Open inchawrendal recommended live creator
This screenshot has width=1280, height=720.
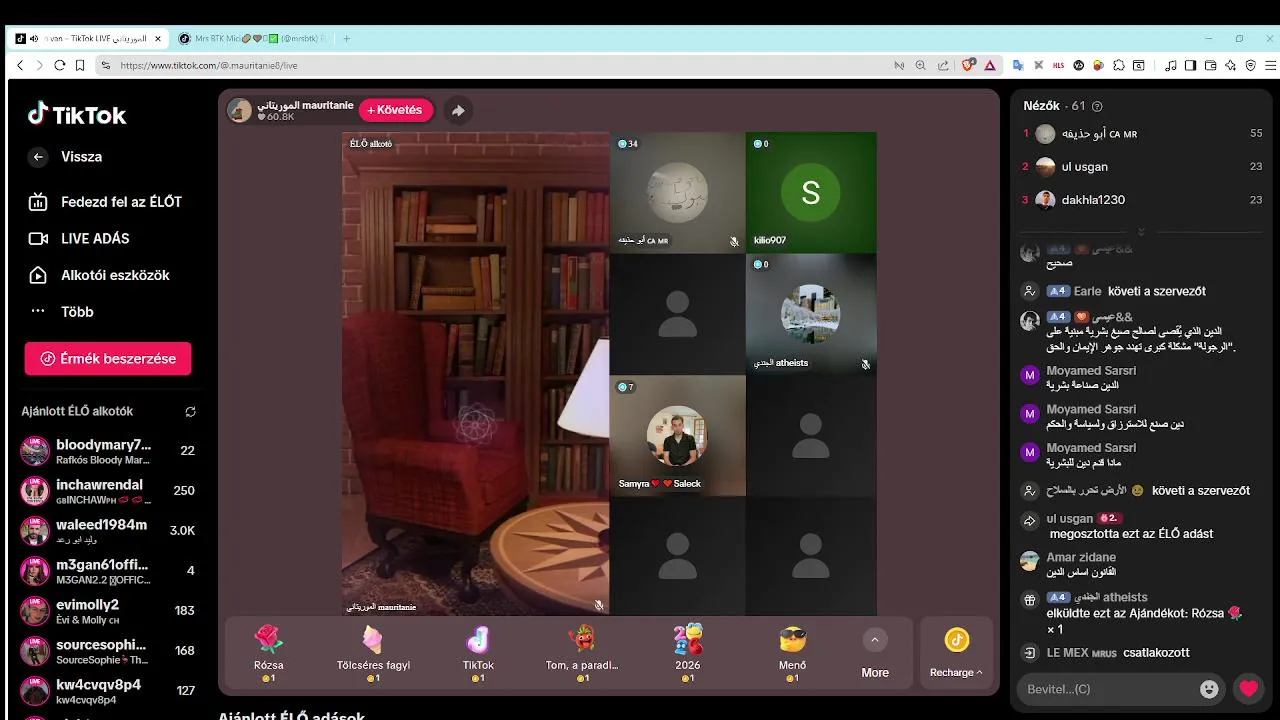click(108, 491)
